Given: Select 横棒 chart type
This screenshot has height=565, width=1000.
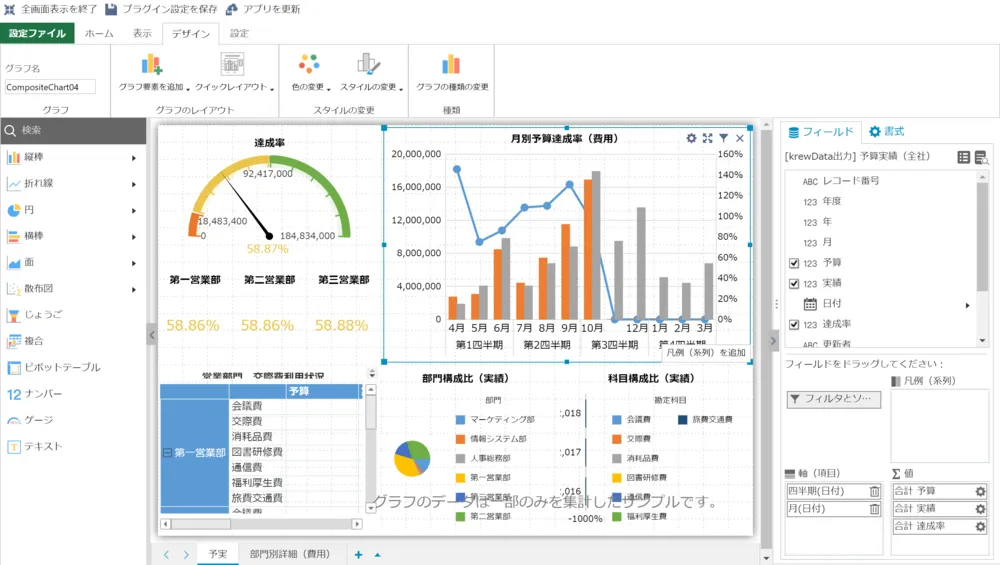Looking at the screenshot, I should click(x=73, y=236).
